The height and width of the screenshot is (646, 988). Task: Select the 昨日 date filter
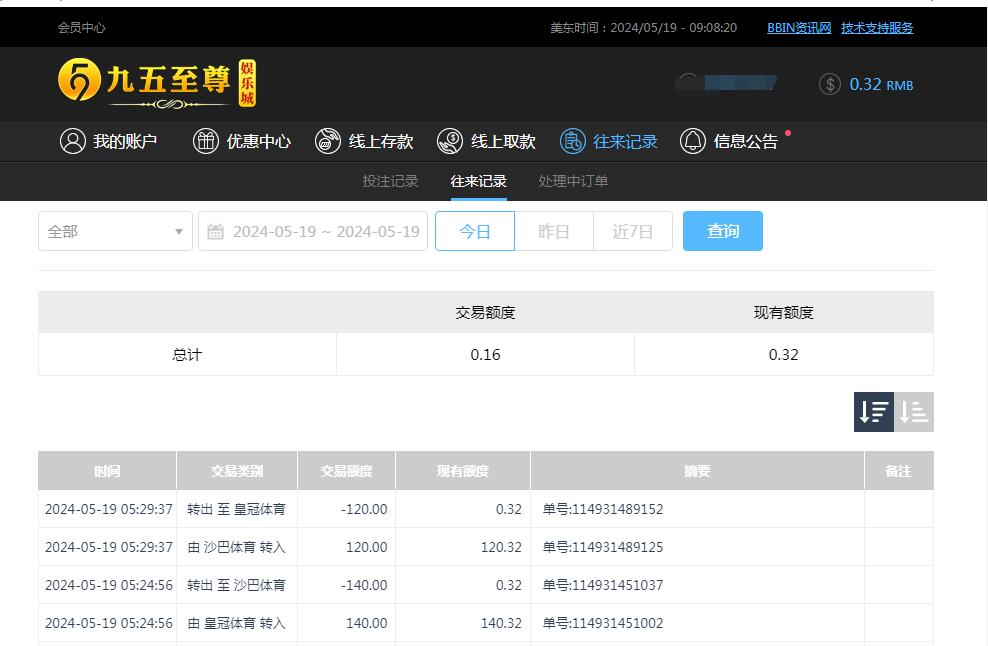(554, 231)
